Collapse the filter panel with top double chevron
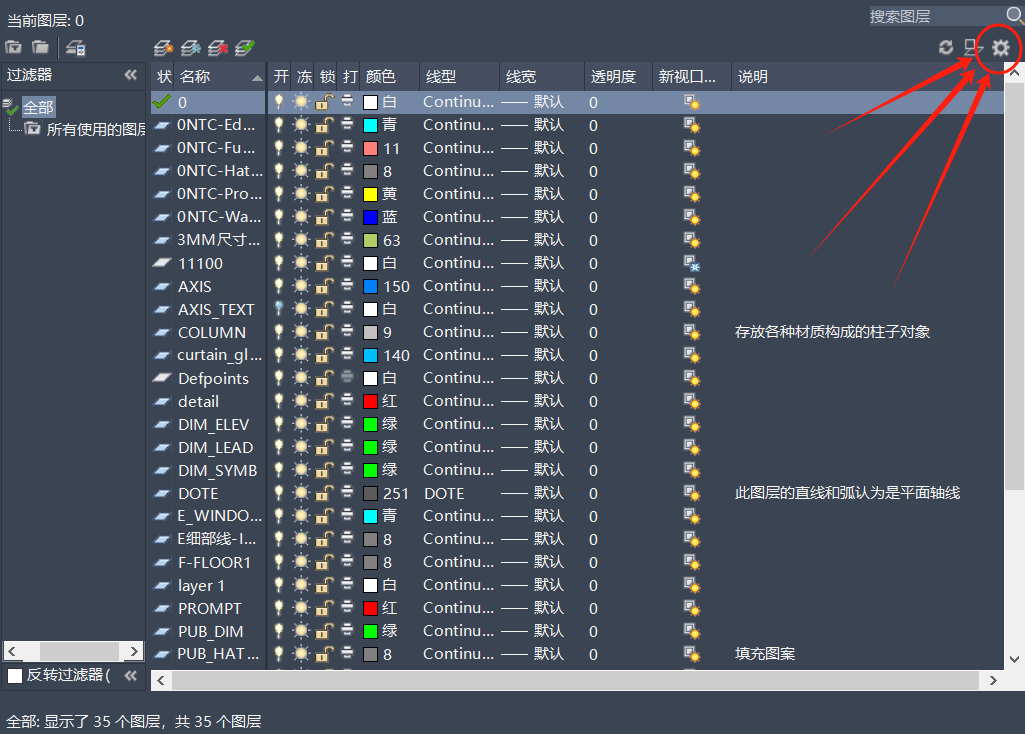This screenshot has width=1025, height=734. (x=130, y=75)
